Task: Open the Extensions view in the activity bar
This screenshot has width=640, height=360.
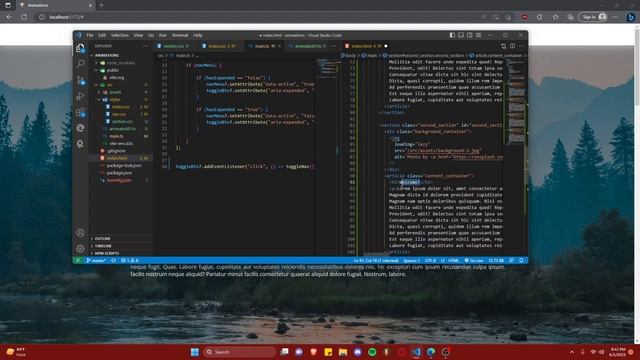Action: (x=80, y=112)
